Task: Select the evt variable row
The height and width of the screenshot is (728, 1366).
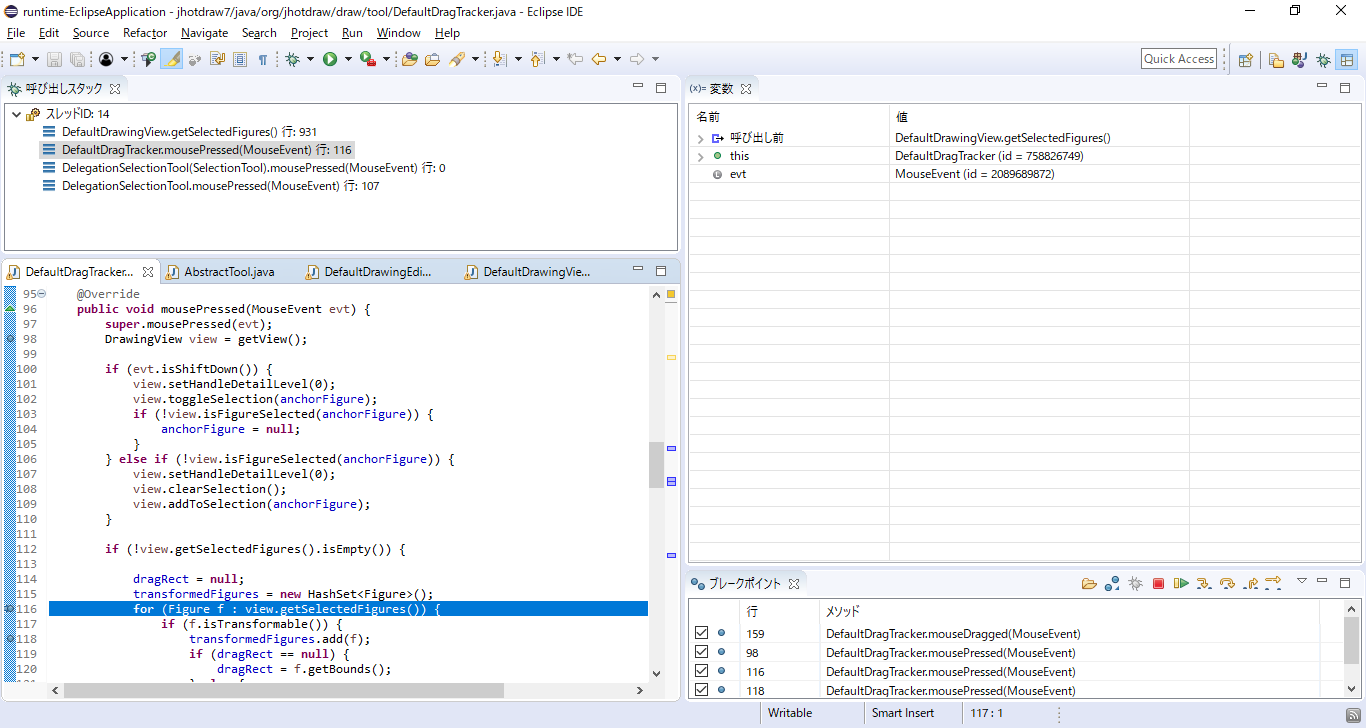Action: [1024, 174]
